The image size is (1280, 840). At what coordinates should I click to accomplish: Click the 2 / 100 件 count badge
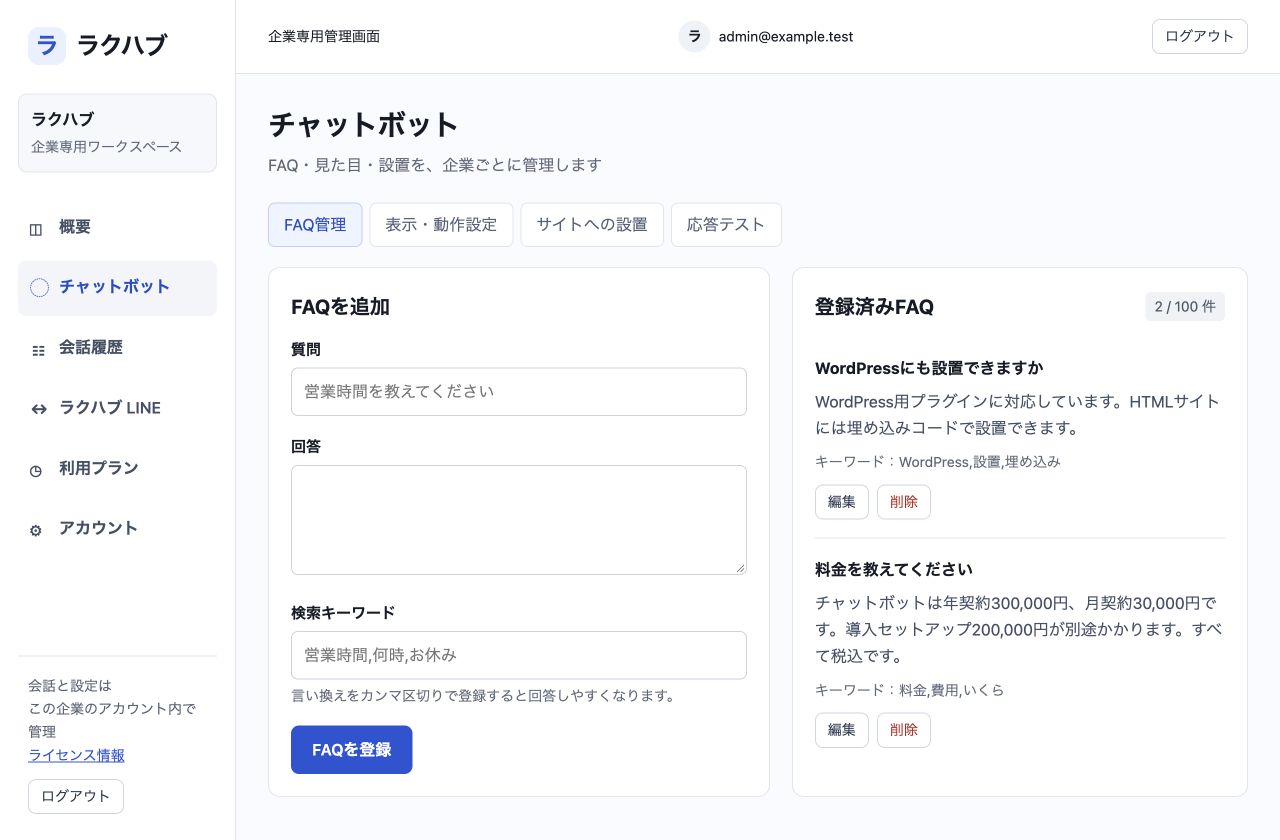click(x=1185, y=307)
